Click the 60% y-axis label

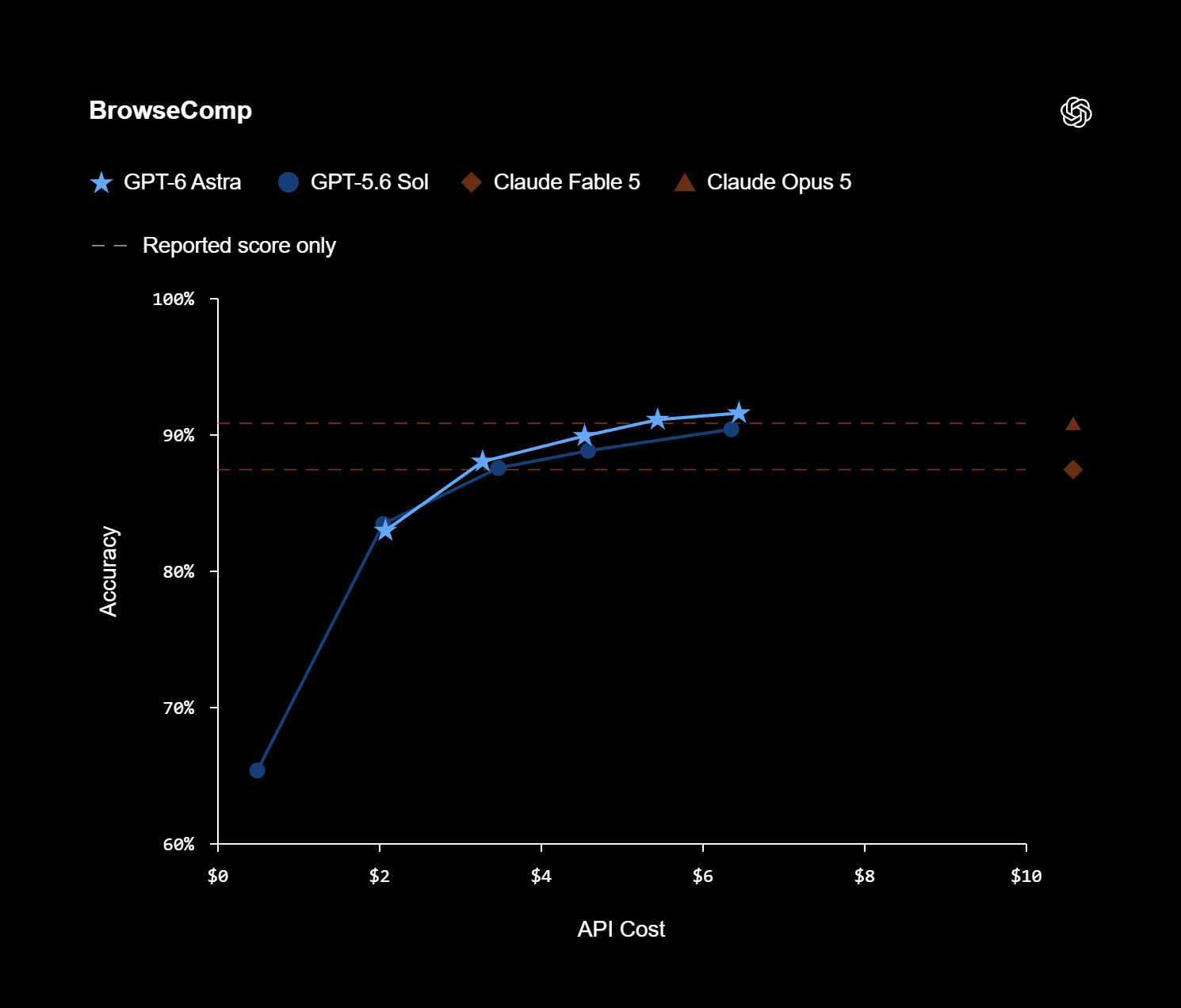pos(178,845)
